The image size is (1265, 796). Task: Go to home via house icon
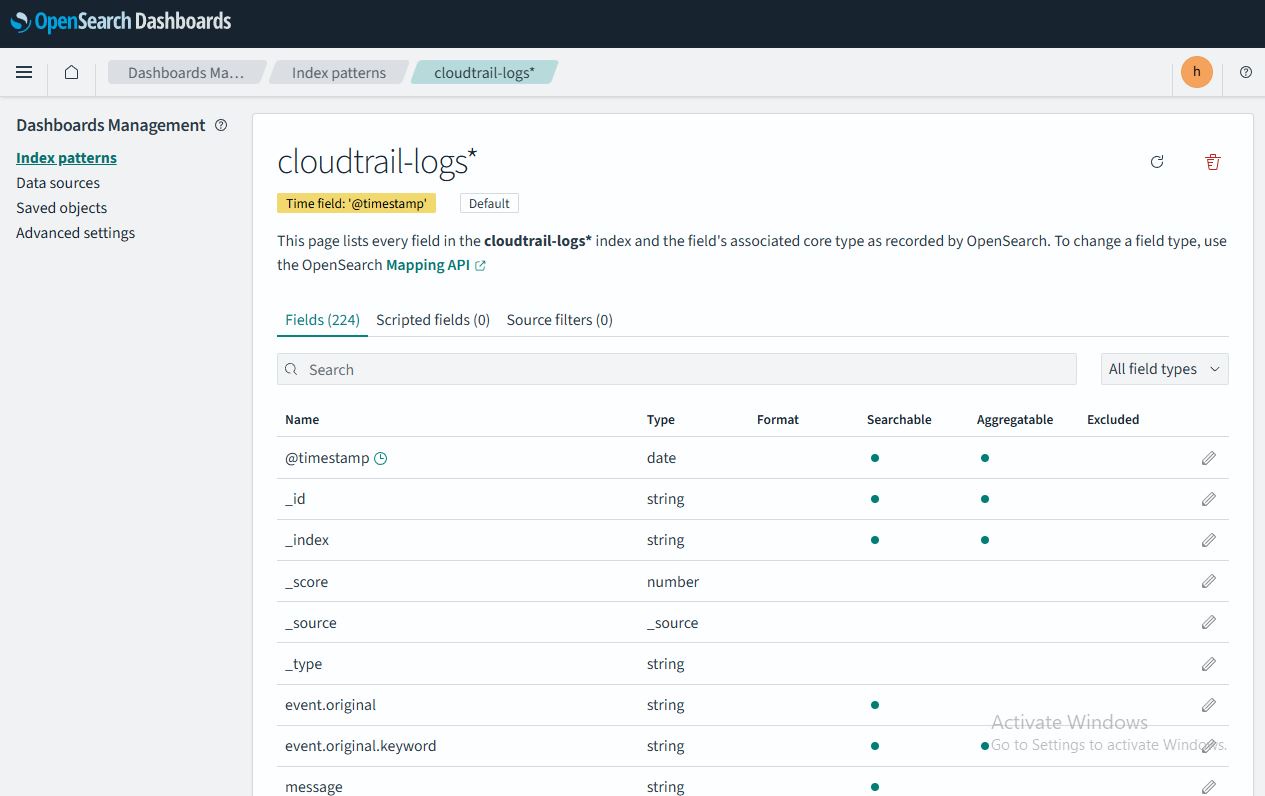point(71,72)
